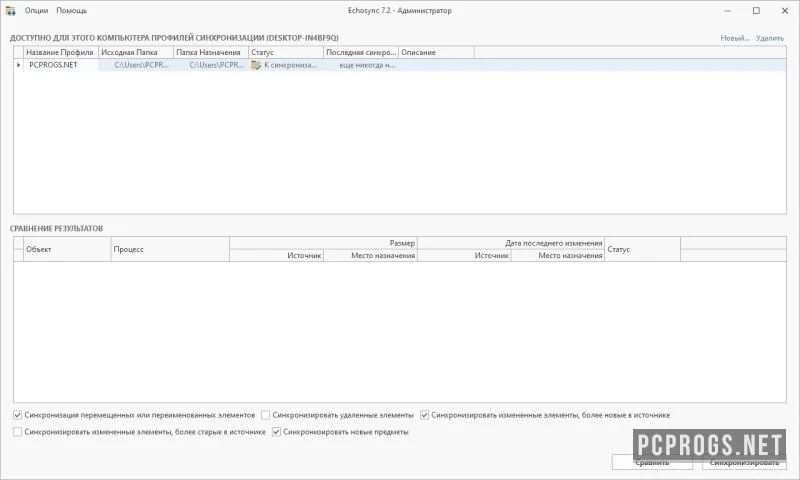Image resolution: width=800 pixels, height=480 pixels.
Task: Click the row indicator arrow beside PCPROGS.NET
Action: click(x=18, y=65)
